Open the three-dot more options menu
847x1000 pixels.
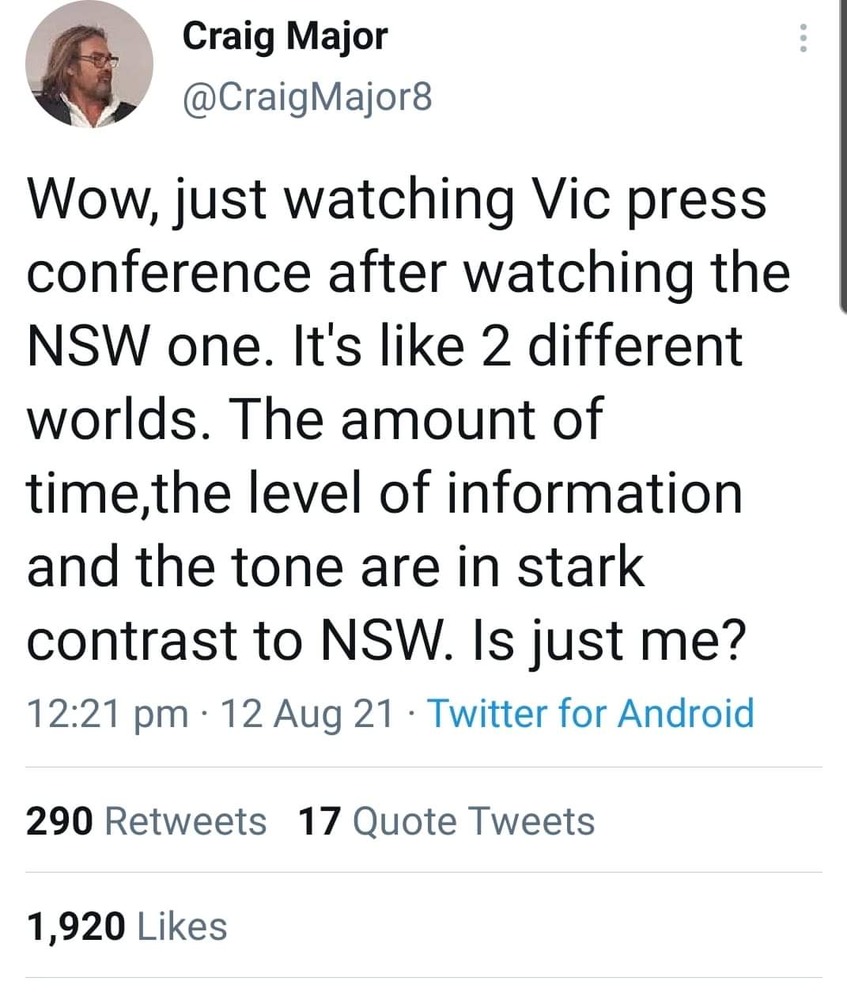coord(800,39)
